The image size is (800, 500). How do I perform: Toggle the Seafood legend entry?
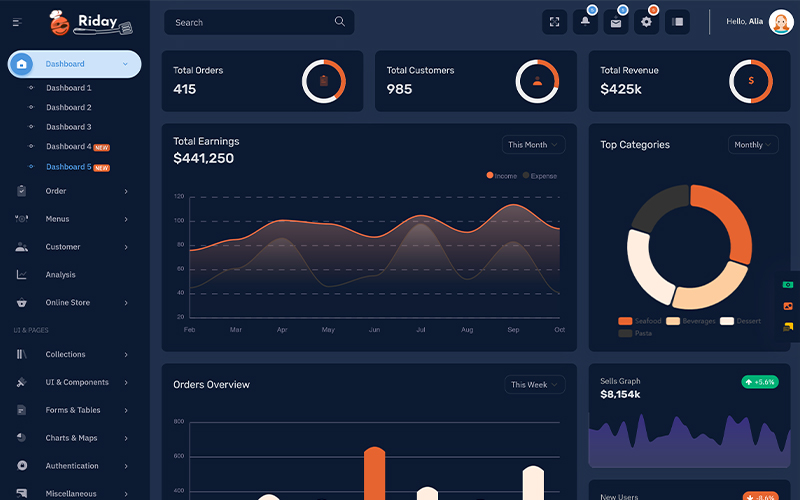(x=640, y=321)
